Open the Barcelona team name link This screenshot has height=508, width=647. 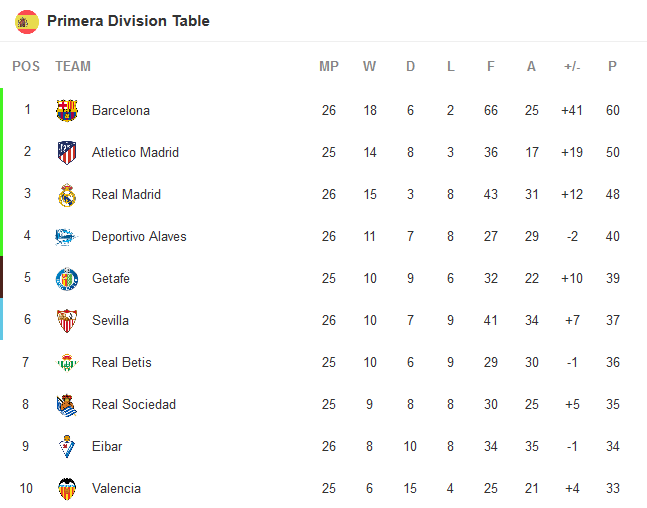tap(120, 110)
